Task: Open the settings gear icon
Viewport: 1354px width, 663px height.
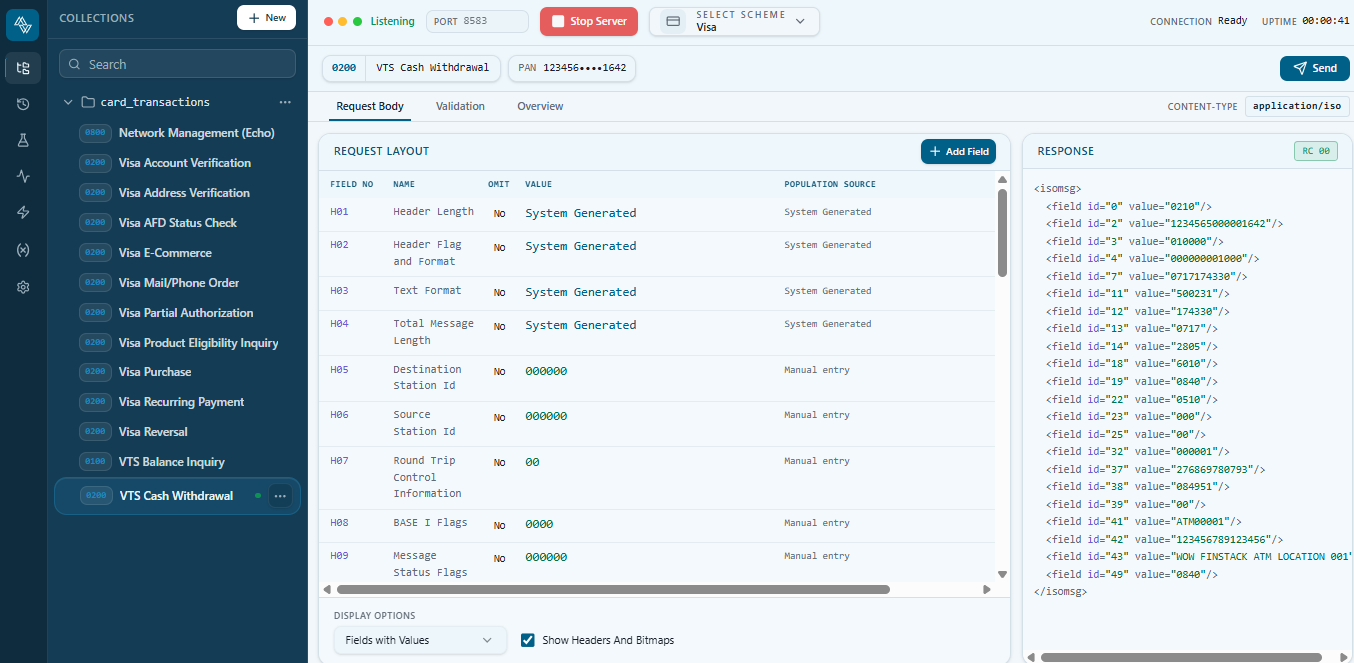Action: pyautogui.click(x=23, y=287)
